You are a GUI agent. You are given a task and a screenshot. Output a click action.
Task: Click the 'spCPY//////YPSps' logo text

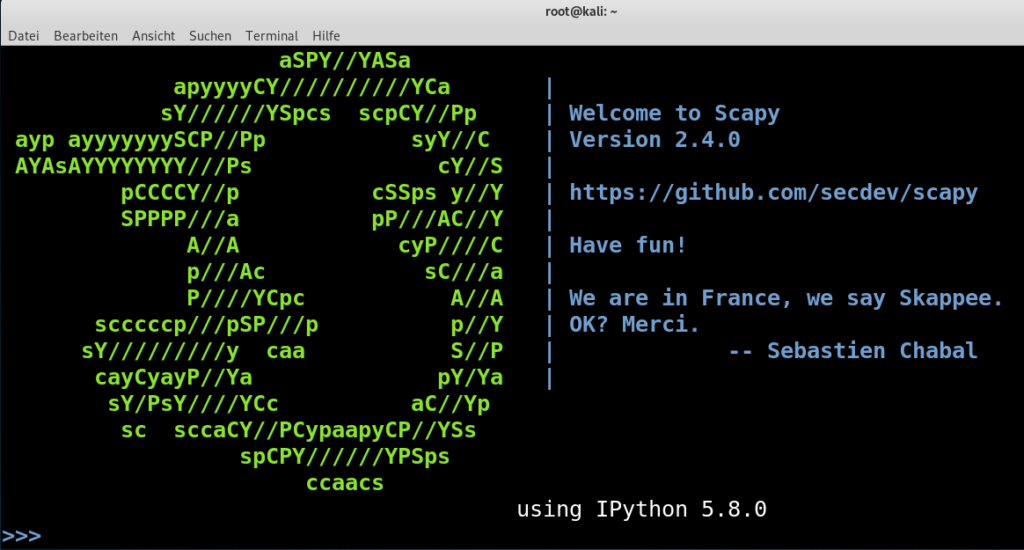point(345,457)
